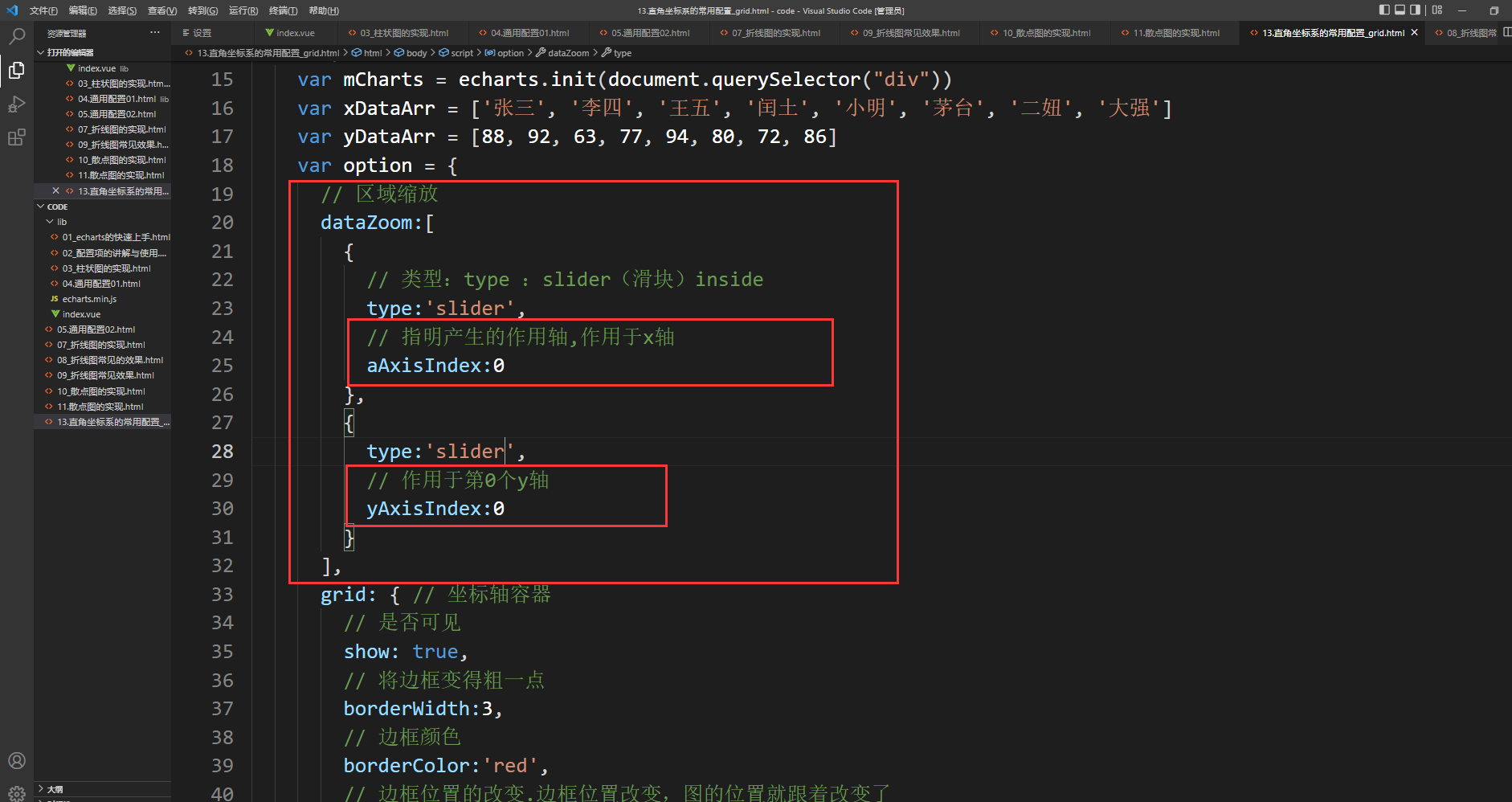Open Run and Debug view

(16, 104)
